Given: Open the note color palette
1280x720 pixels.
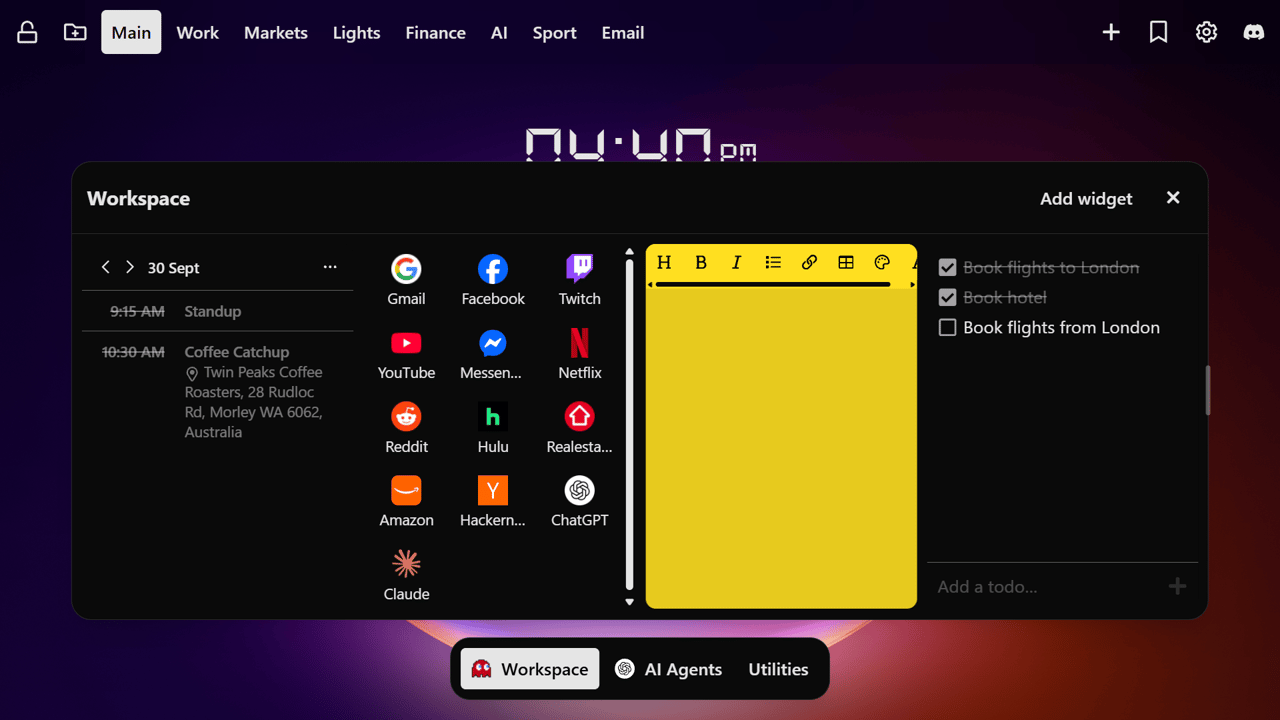Looking at the screenshot, I should tap(882, 262).
